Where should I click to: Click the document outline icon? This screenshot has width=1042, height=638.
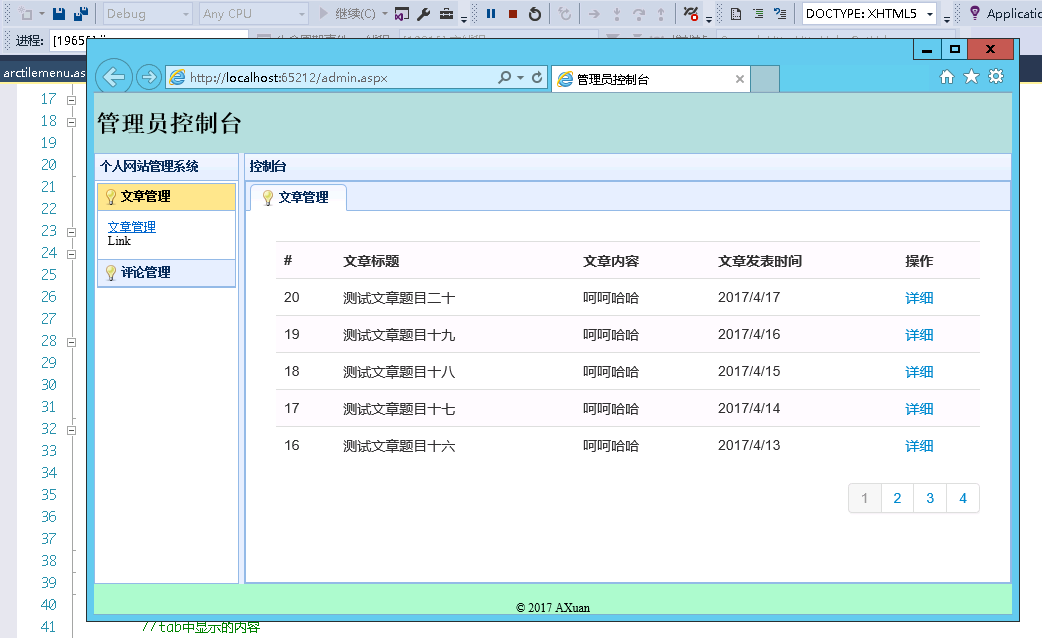coord(736,13)
